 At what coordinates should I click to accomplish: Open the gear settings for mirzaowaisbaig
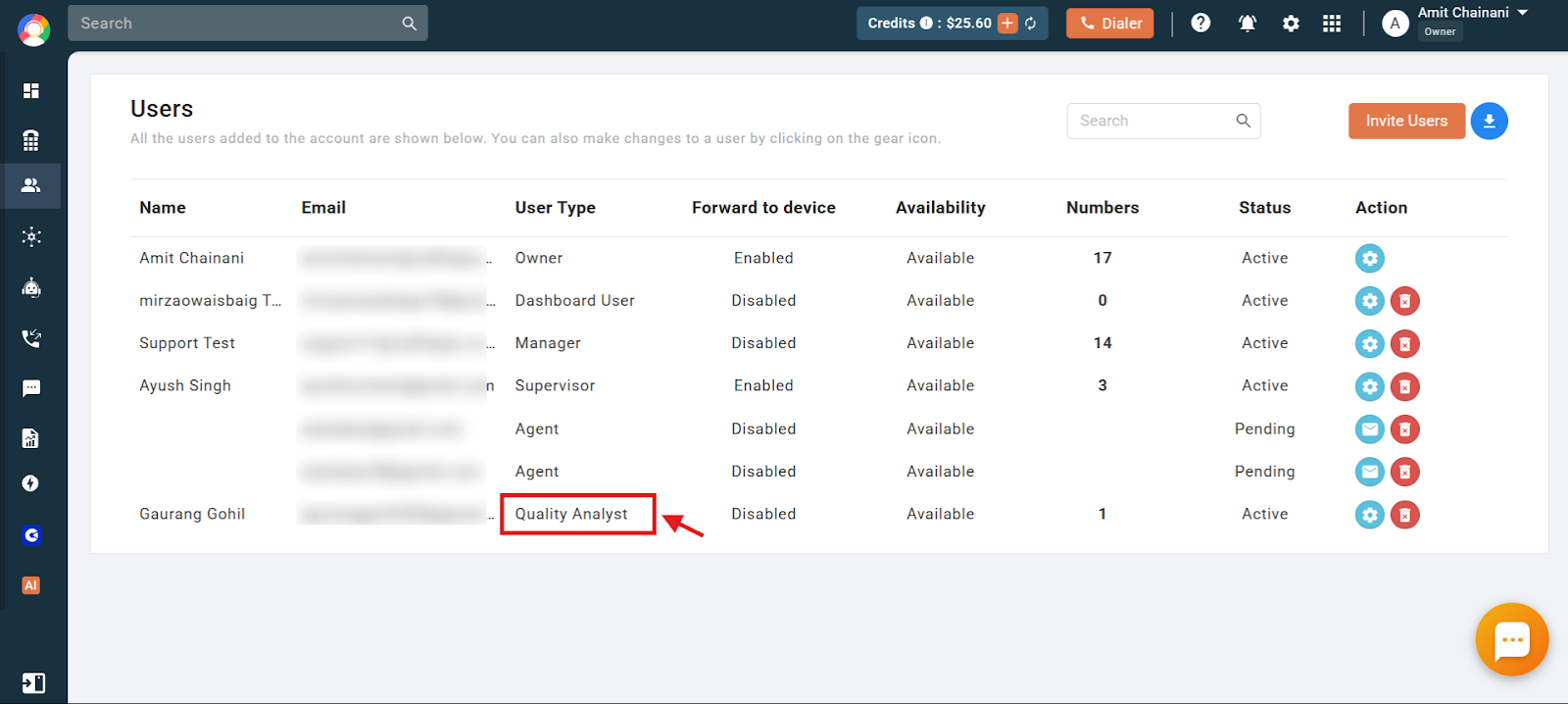(x=1370, y=301)
